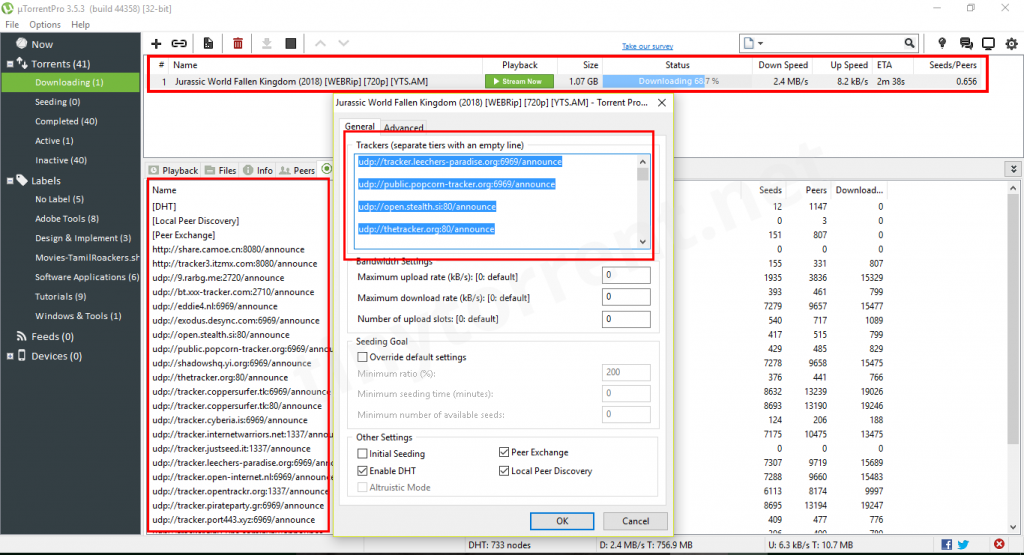Image resolution: width=1024 pixels, height=555 pixels.
Task: Select Completed (40) in sidebar
Action: coord(66,121)
